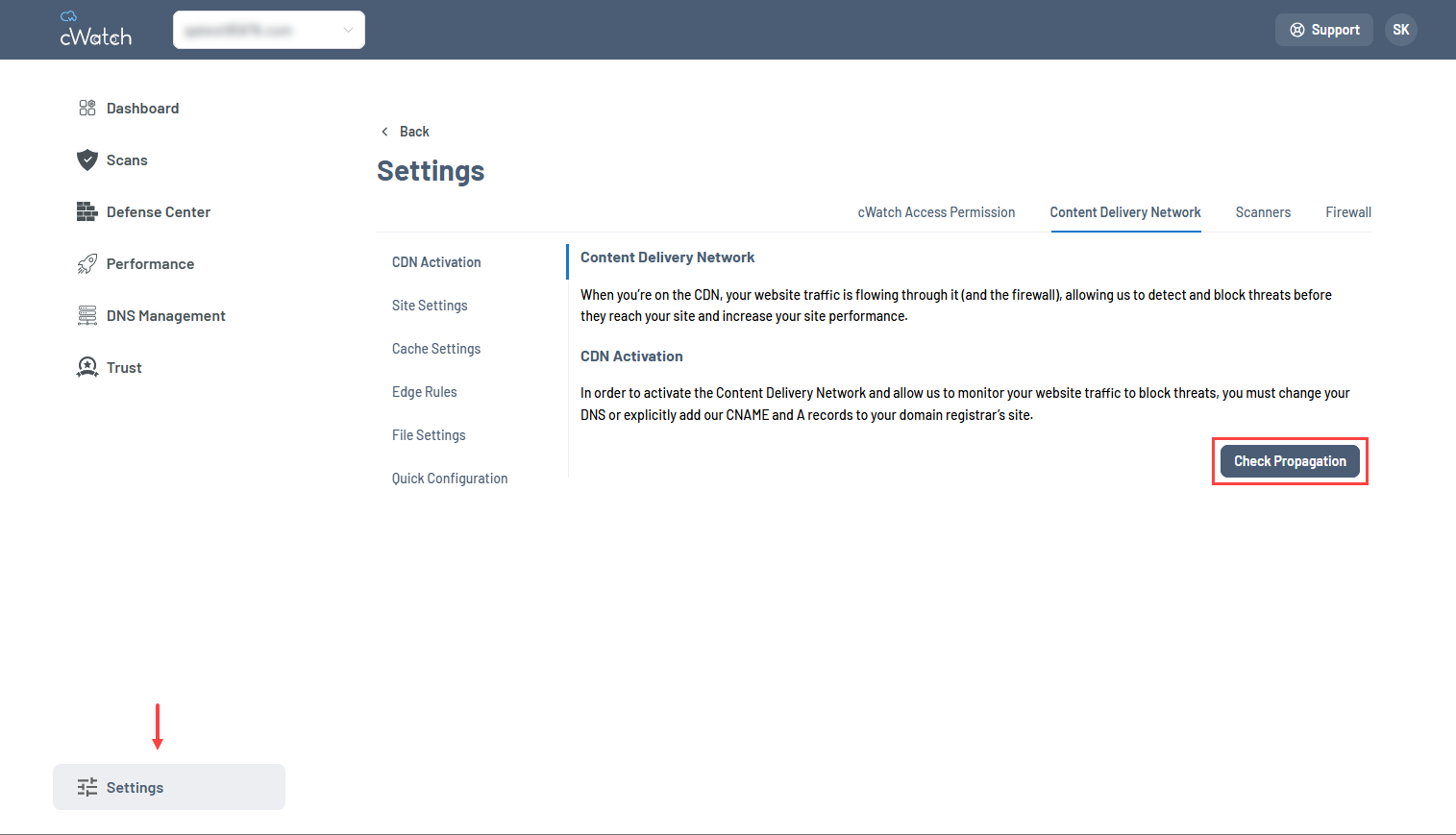Open the Firewall tab
1456x835 pixels.
point(1348,212)
